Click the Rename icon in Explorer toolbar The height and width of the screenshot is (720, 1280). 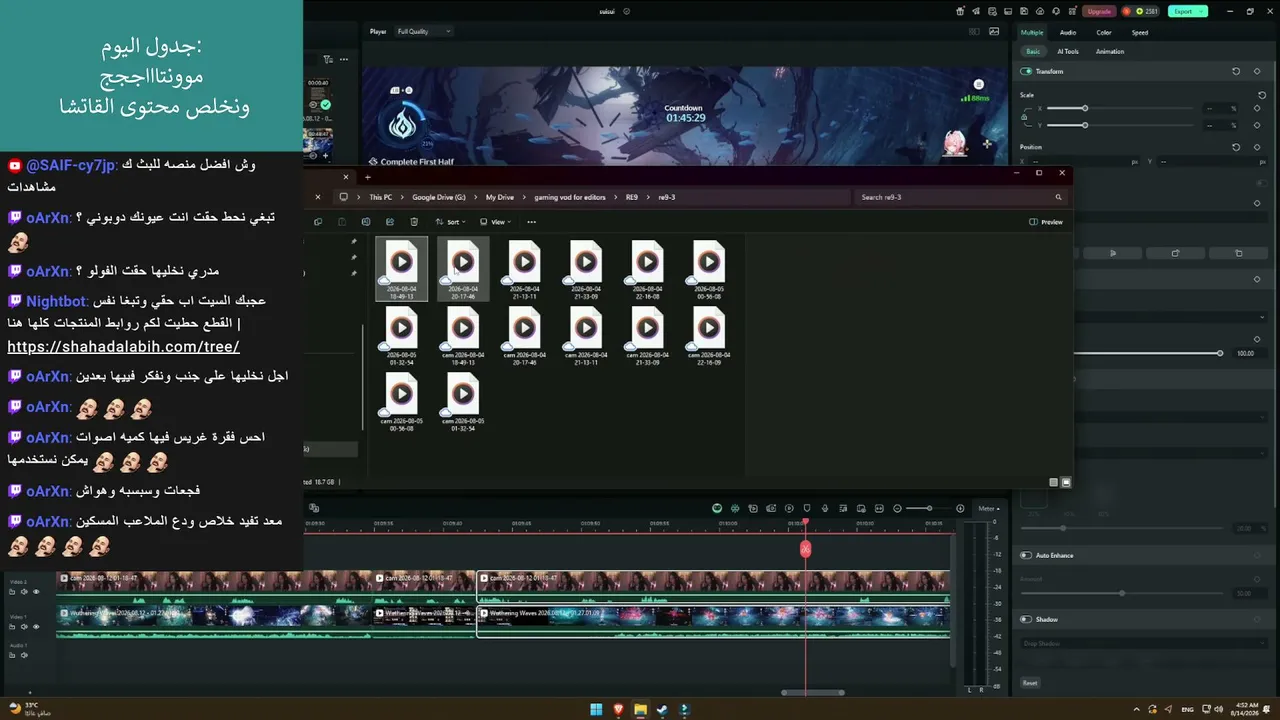click(366, 222)
